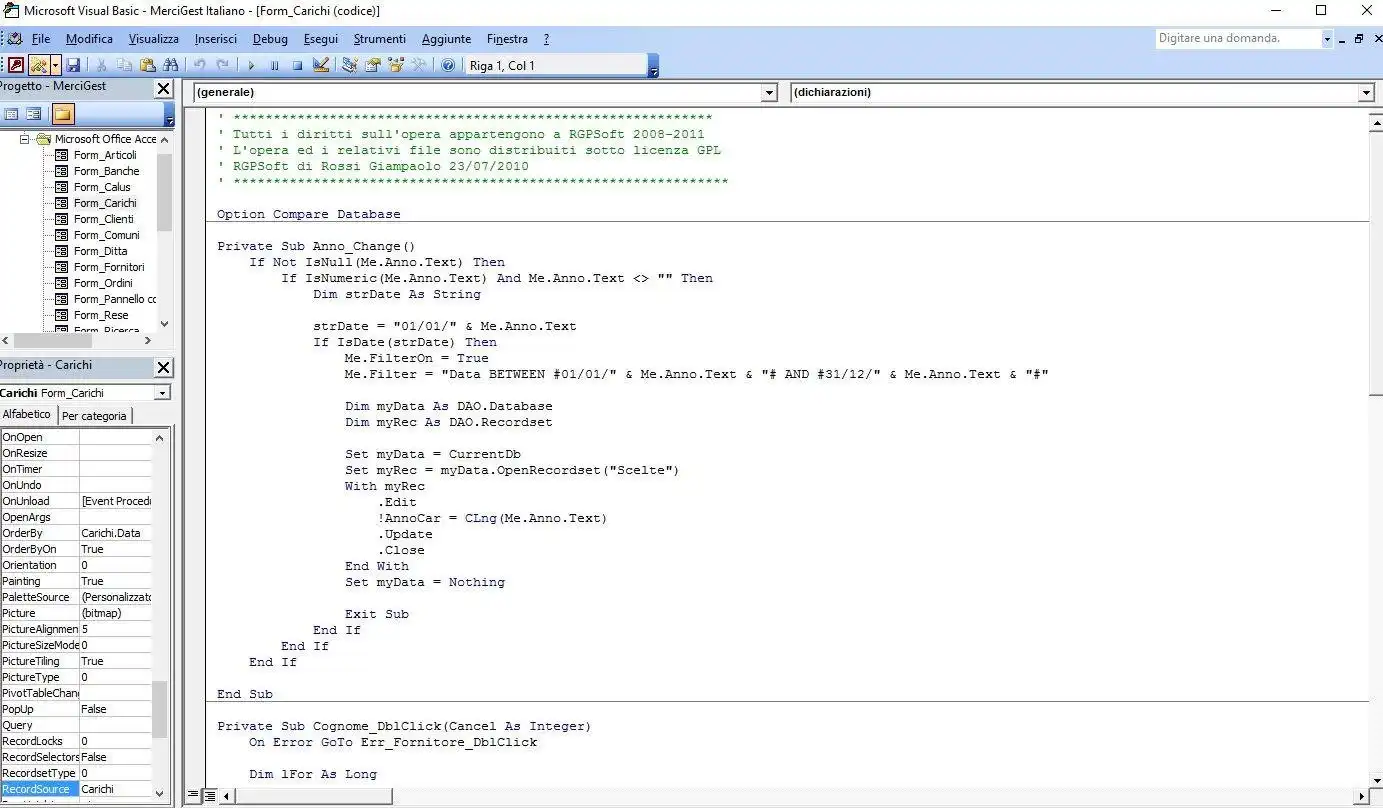Select Form_Articoli in the project tree
This screenshot has height=808, width=1383.
point(105,155)
